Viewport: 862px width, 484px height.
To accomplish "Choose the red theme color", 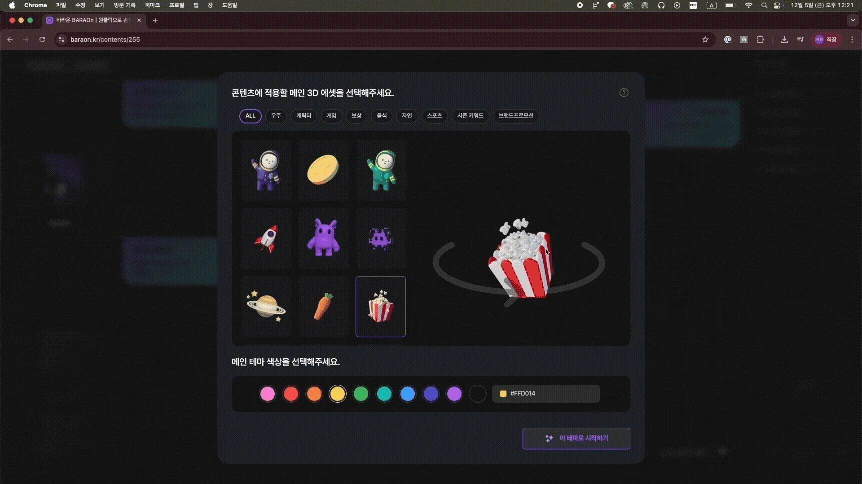I will tap(291, 394).
